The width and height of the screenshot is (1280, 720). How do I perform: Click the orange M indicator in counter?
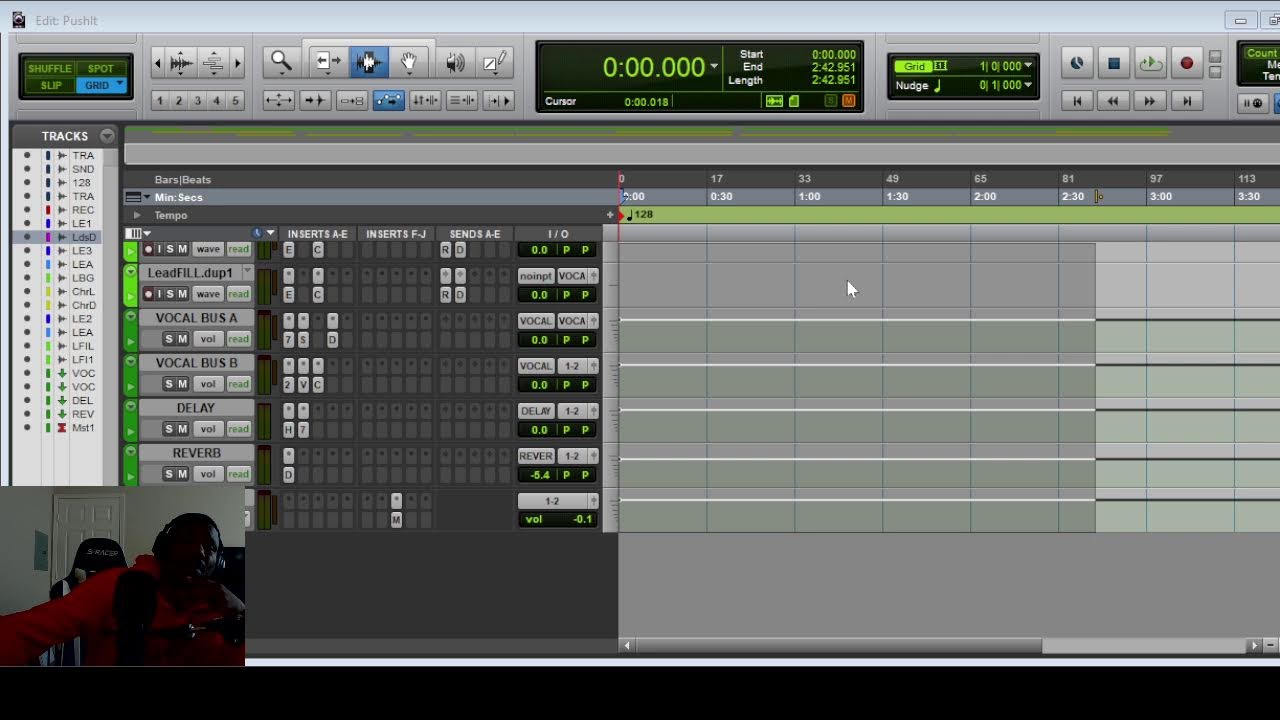coord(848,101)
